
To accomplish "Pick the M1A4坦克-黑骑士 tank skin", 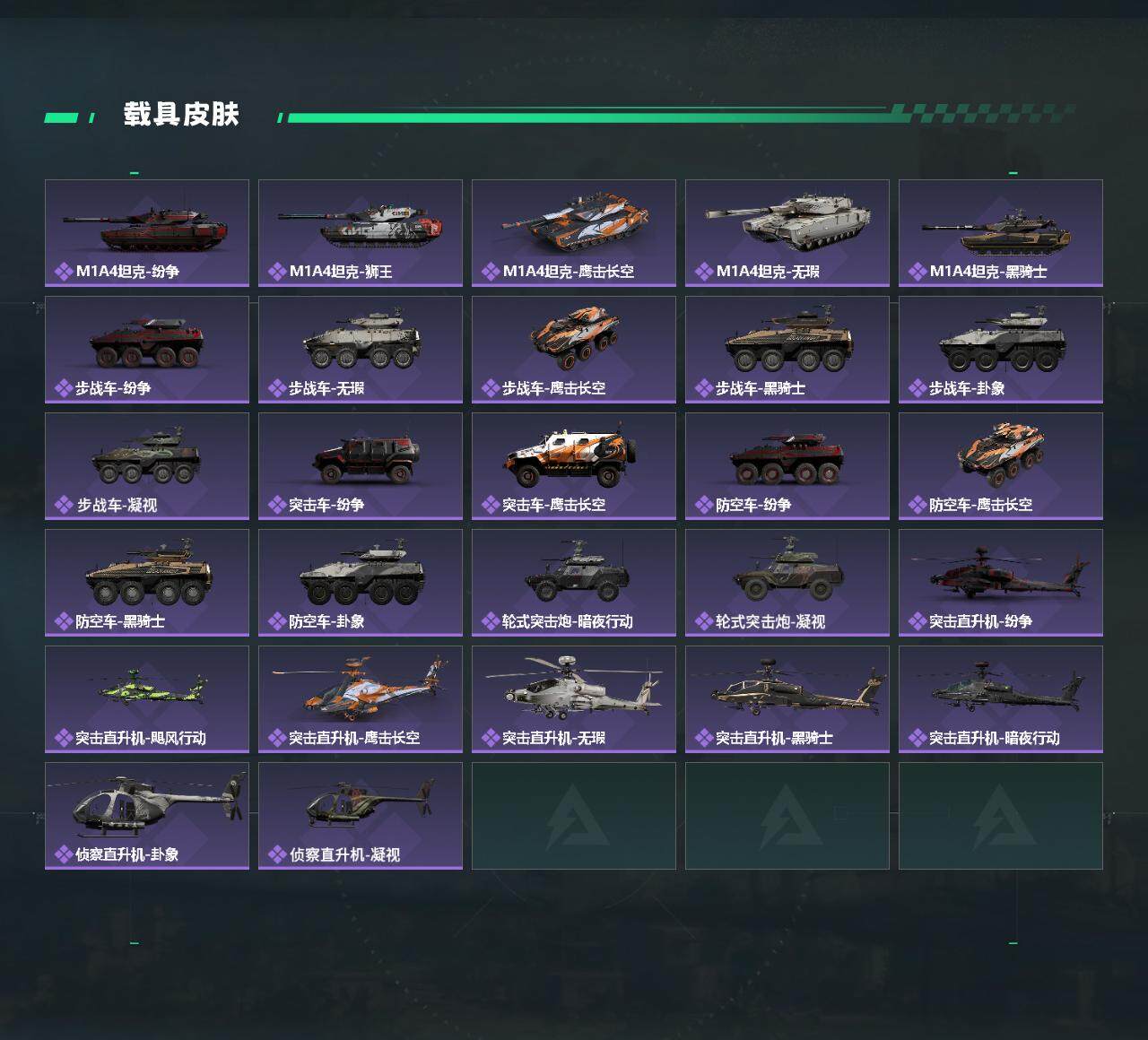I will click(1001, 233).
